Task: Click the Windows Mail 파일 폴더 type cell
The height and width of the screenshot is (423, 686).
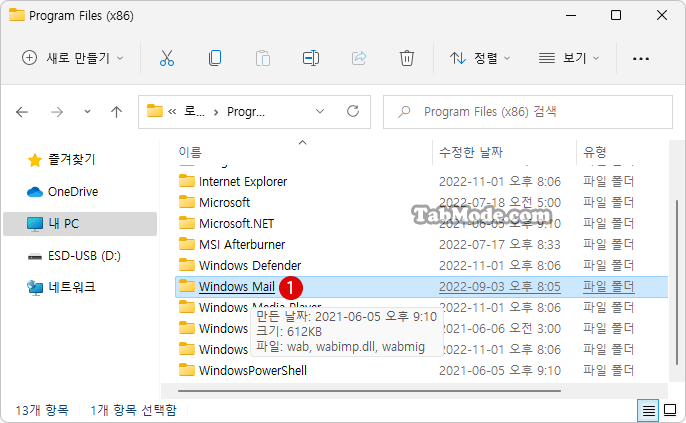Action: pyautogui.click(x=609, y=286)
